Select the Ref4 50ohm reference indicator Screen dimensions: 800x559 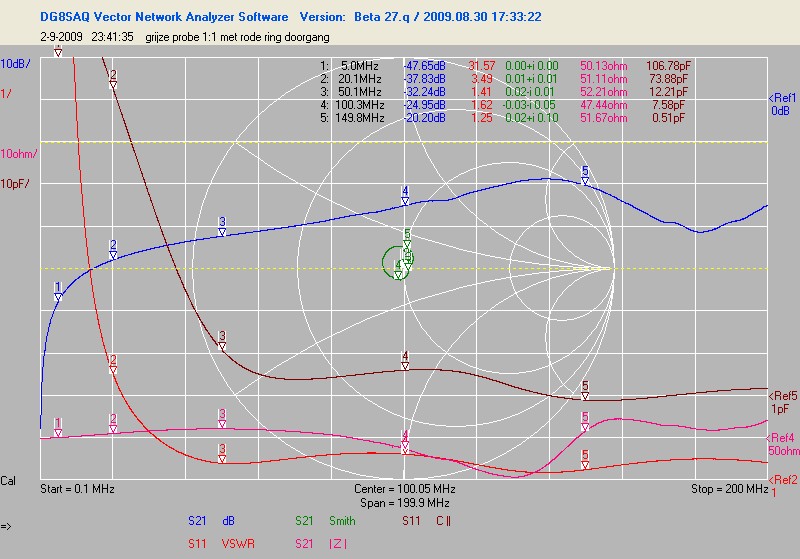(781, 444)
